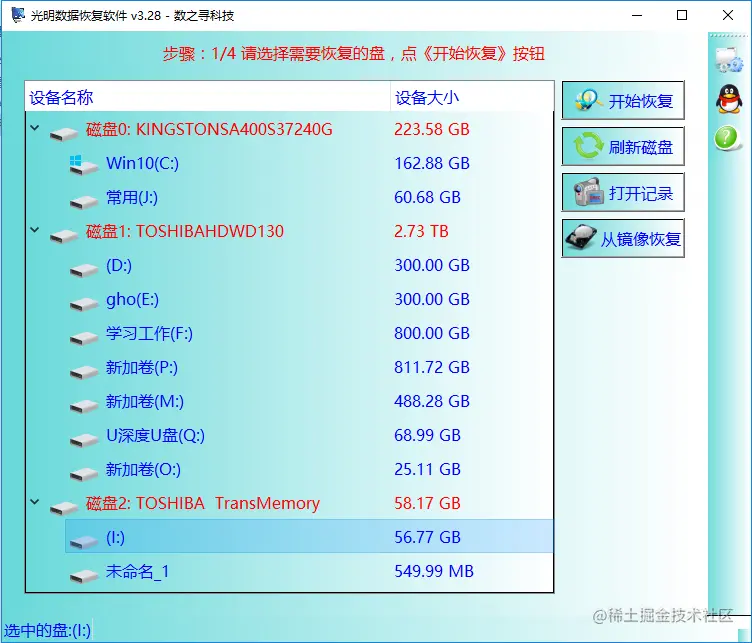Screen dimensions: 752x643
Task: Select the (D:) partition
Action: click(119, 265)
